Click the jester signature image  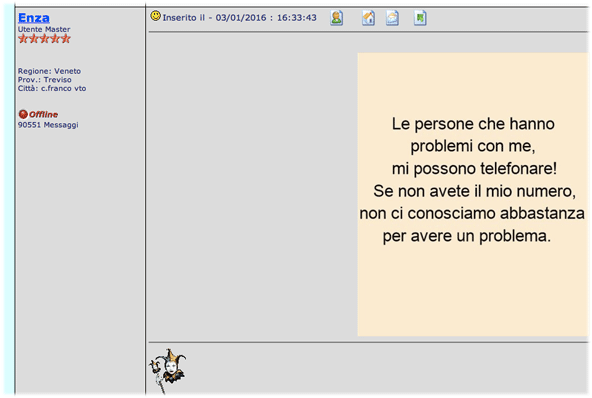click(167, 370)
